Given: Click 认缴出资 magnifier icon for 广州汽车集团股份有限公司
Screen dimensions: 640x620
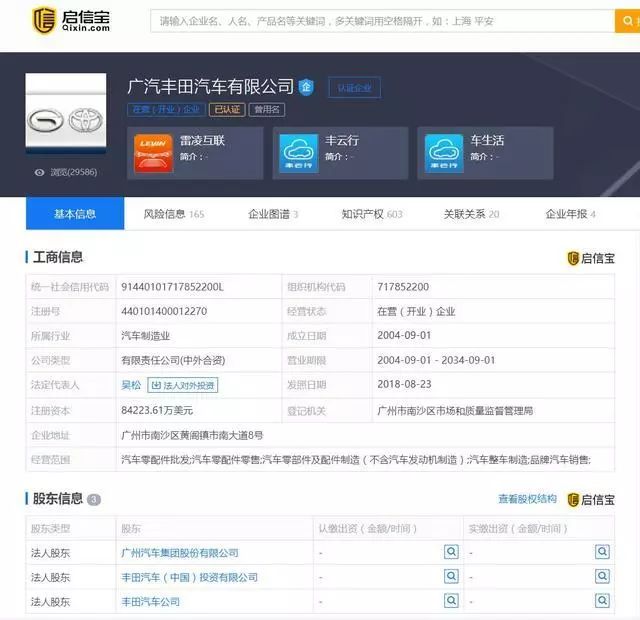Looking at the screenshot, I should (x=451, y=552).
